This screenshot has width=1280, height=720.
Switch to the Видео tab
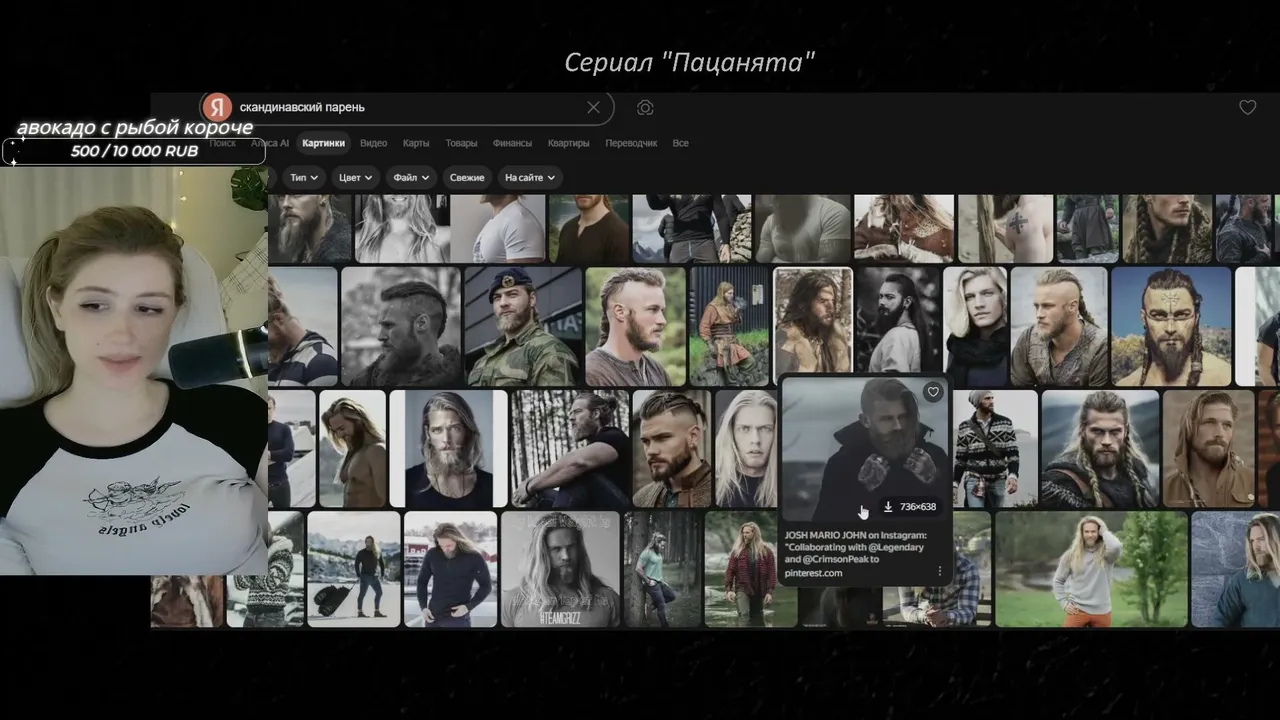pos(373,143)
